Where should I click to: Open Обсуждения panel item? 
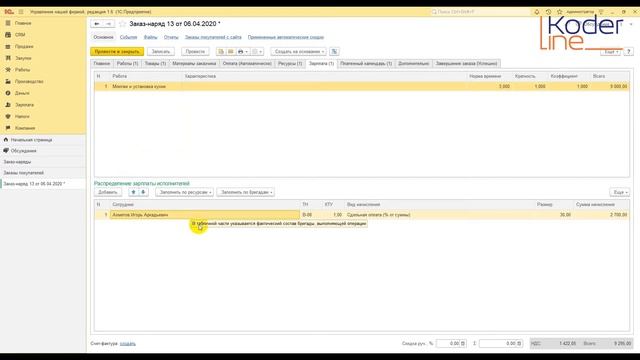[x=23, y=151]
